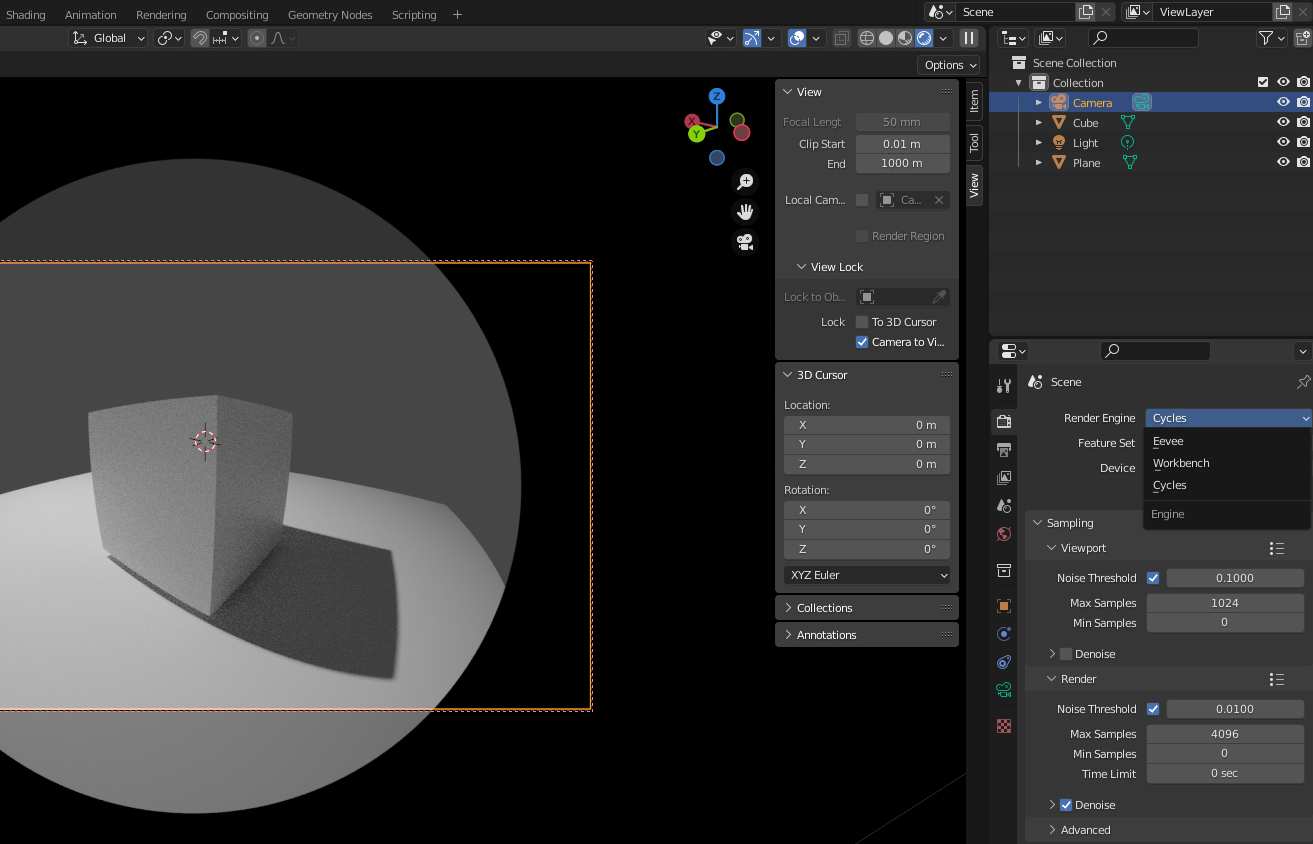The width and height of the screenshot is (1313, 844).
Task: Select wireframe viewport shading icon
Action: [867, 38]
